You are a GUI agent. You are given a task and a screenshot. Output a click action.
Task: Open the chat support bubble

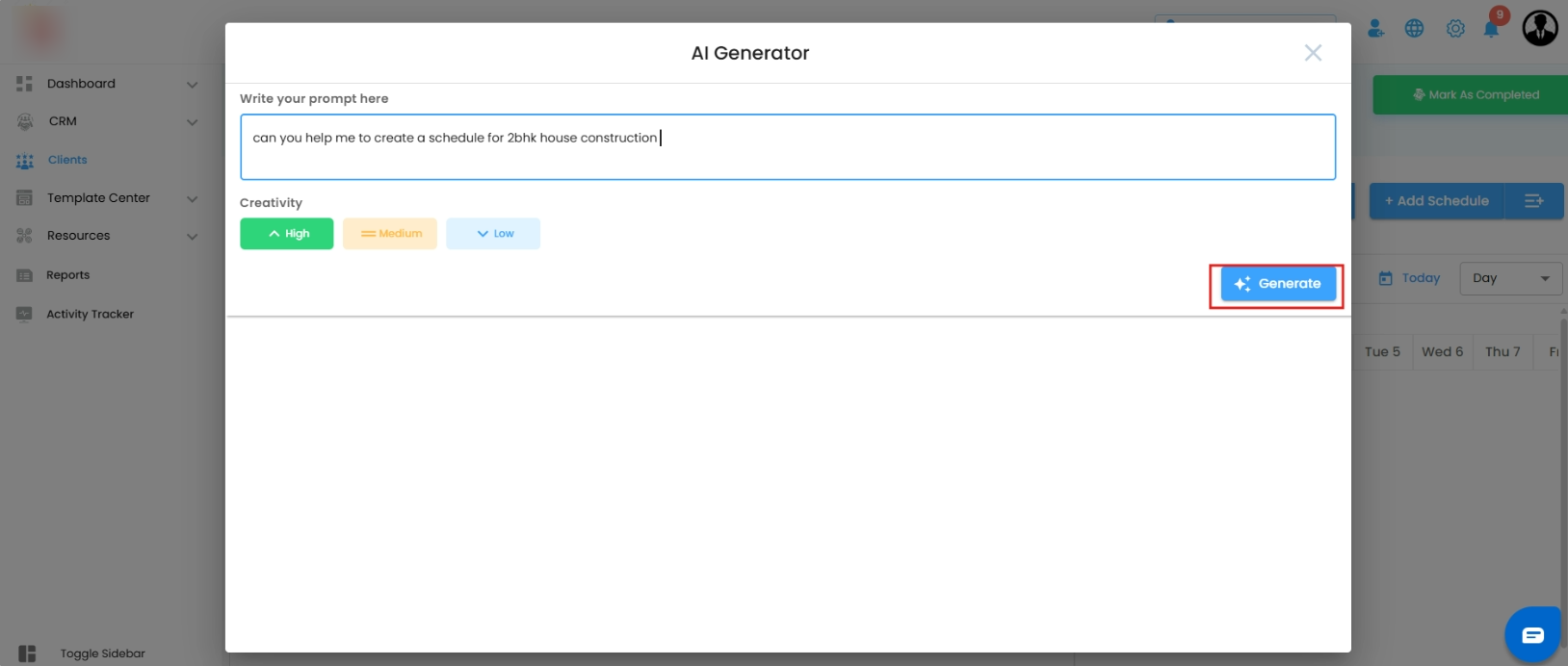[1532, 634]
